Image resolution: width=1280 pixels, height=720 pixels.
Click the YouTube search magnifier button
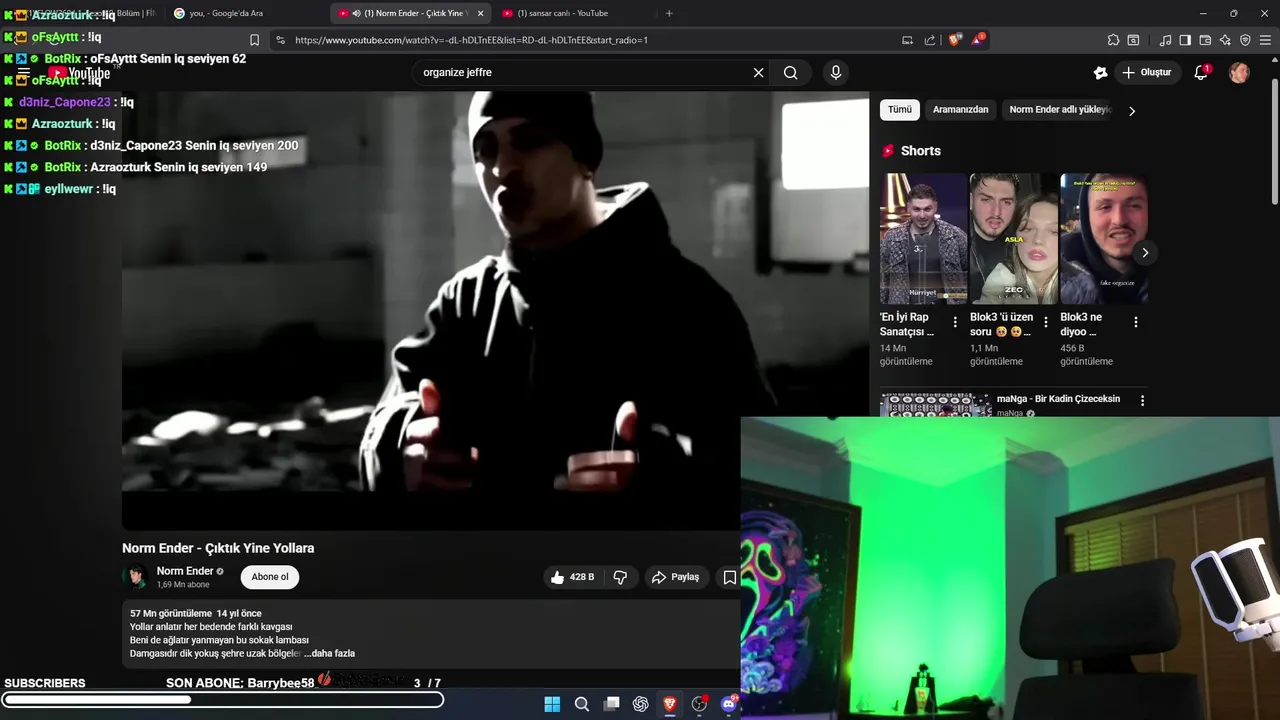coord(790,72)
